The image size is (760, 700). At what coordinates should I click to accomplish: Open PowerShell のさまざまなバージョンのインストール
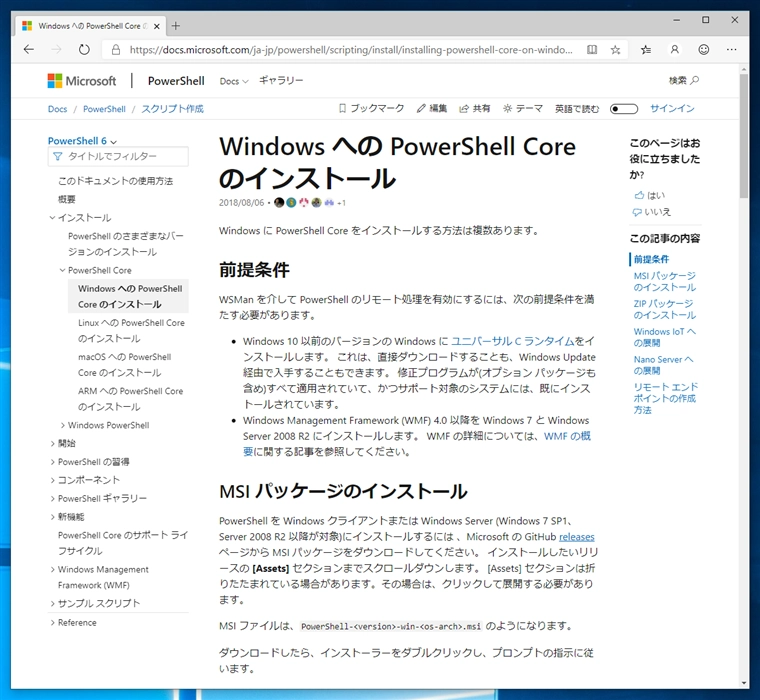(x=126, y=244)
